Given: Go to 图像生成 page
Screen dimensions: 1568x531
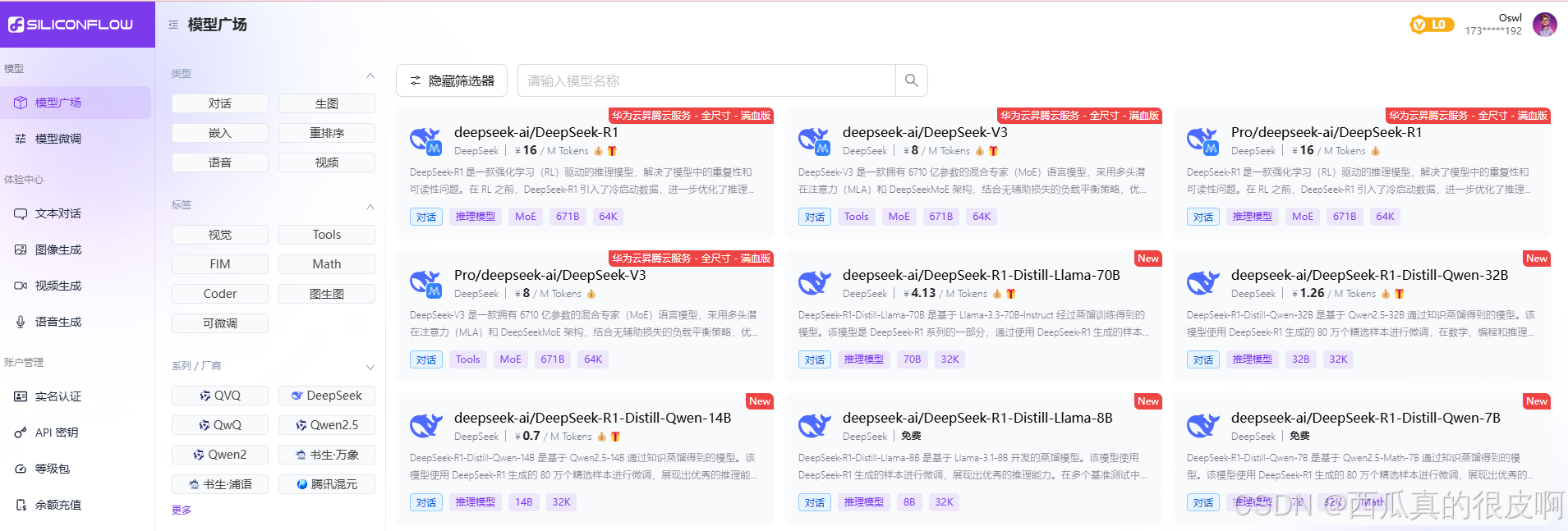Looking at the screenshot, I should click(x=76, y=249).
